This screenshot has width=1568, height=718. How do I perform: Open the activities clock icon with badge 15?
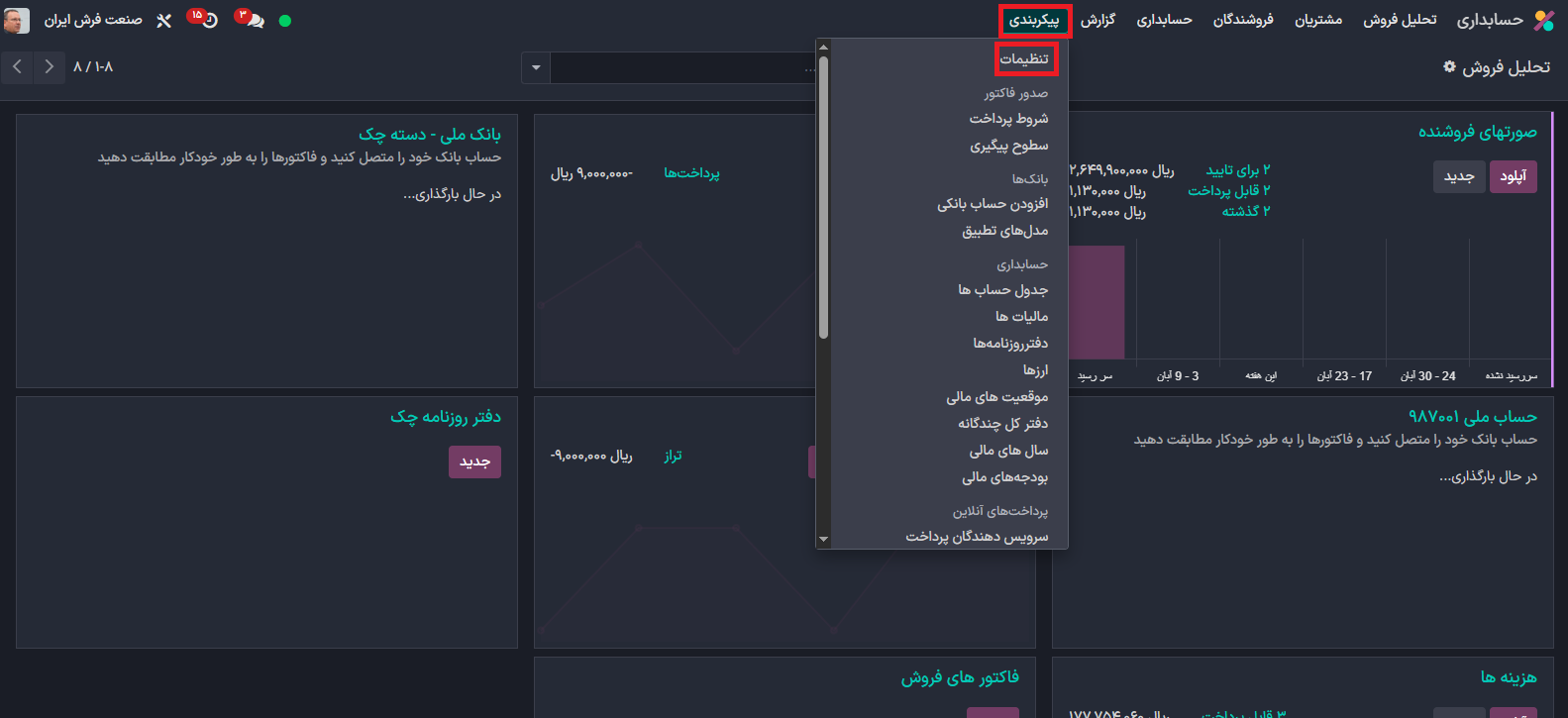coord(208,20)
